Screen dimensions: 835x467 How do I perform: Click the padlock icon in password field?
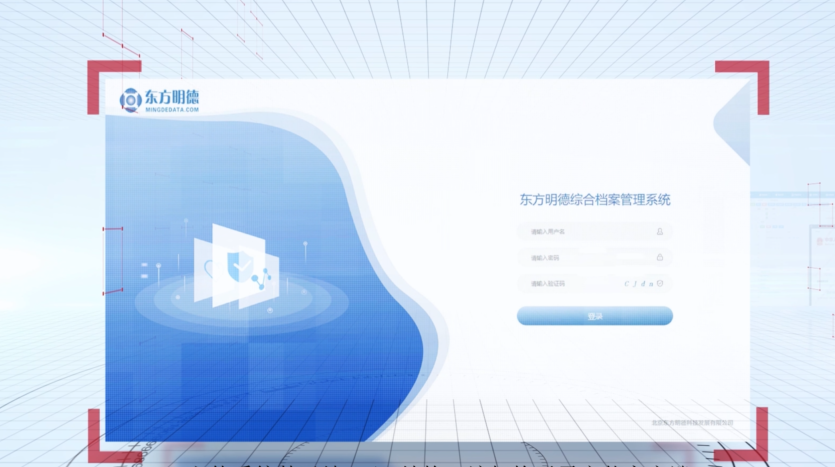pos(660,258)
